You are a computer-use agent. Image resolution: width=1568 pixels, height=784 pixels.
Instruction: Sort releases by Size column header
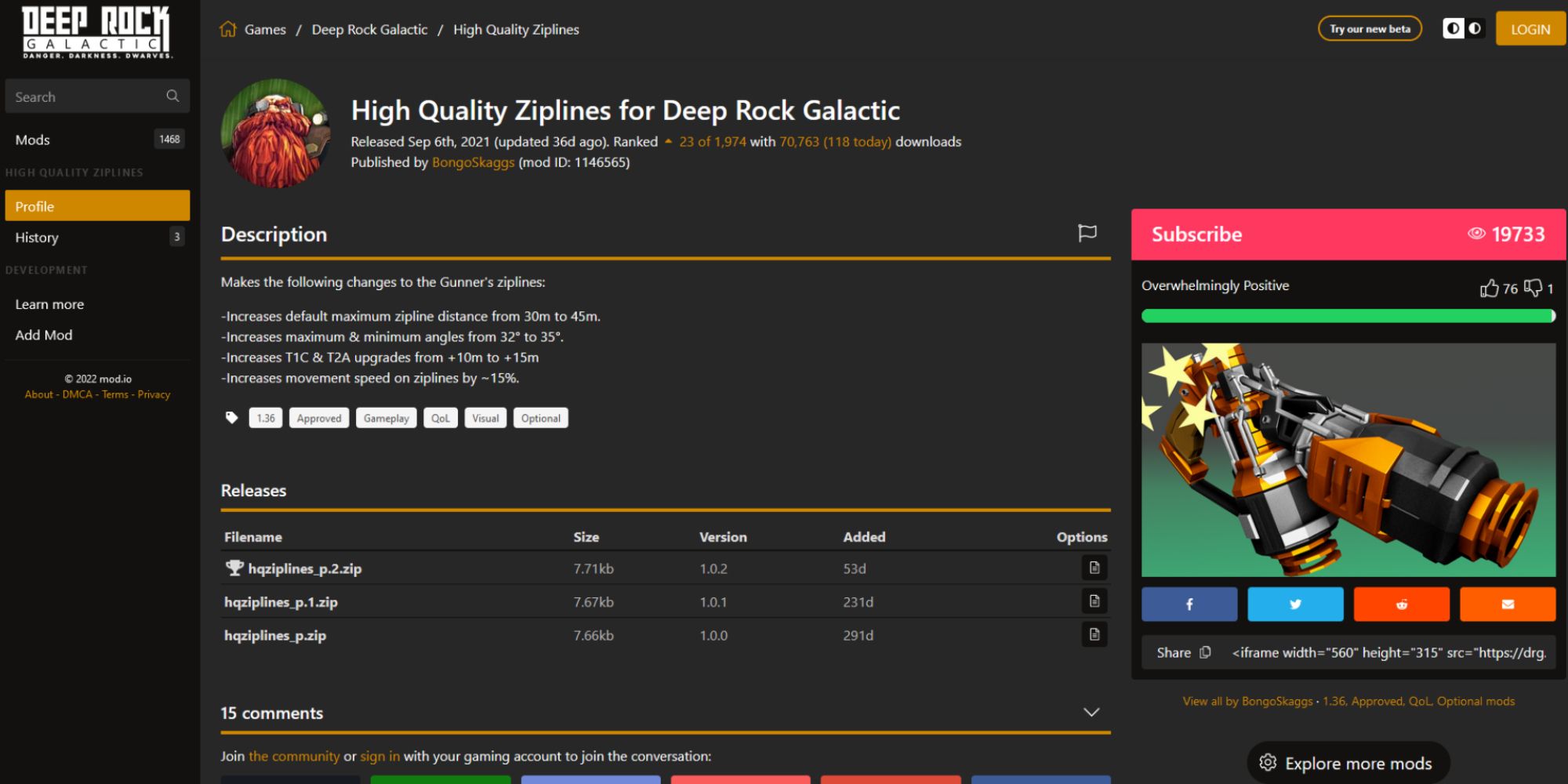pos(586,537)
